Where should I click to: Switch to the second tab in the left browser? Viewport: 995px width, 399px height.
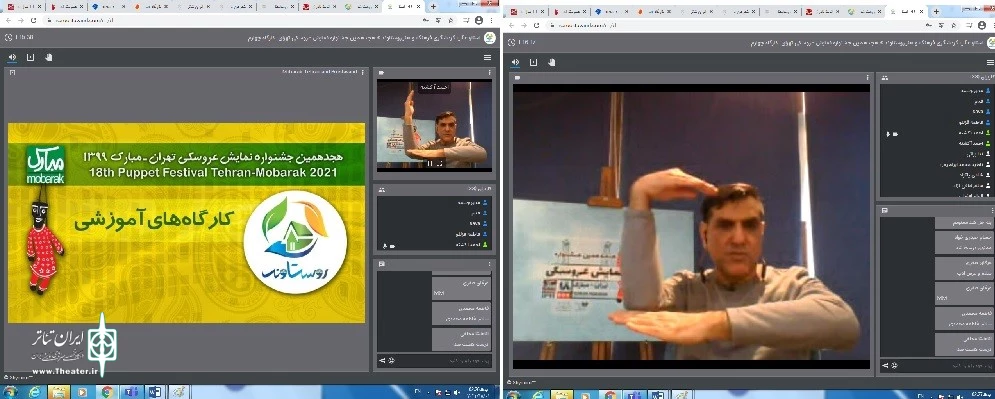click(67, 6)
